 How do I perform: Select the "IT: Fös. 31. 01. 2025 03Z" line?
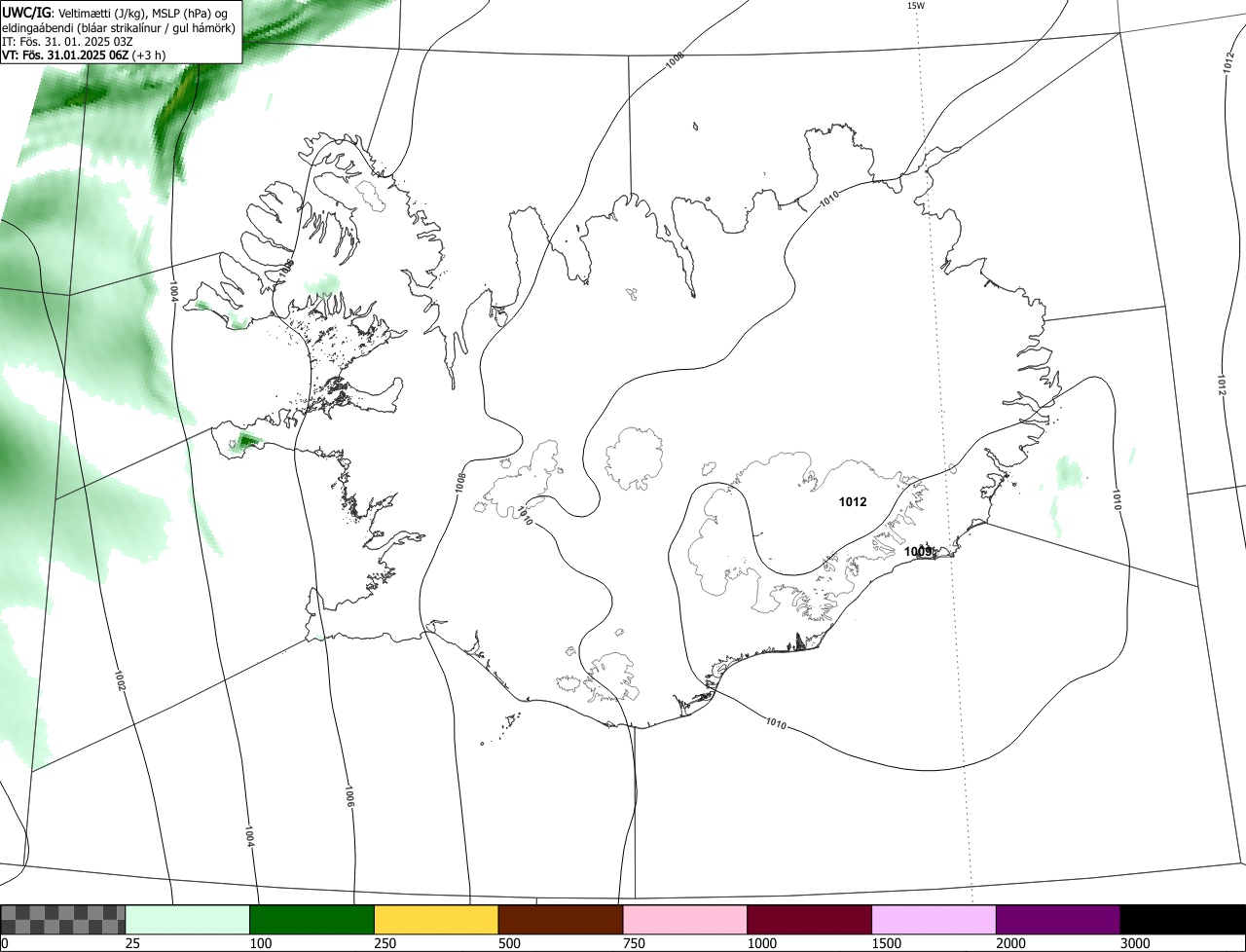67,42
